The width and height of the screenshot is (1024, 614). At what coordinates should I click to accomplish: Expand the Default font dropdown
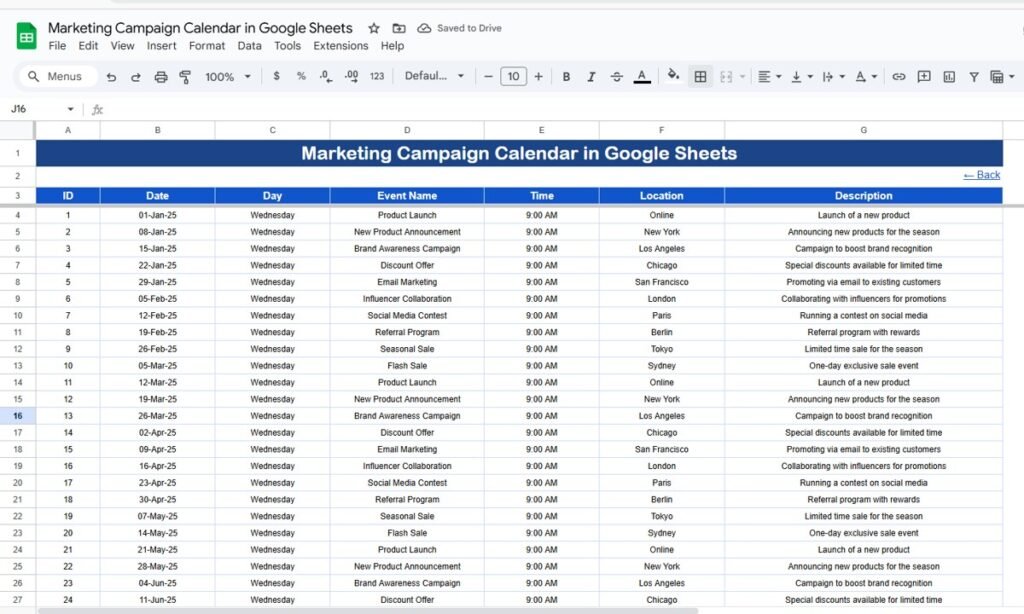tap(434, 77)
